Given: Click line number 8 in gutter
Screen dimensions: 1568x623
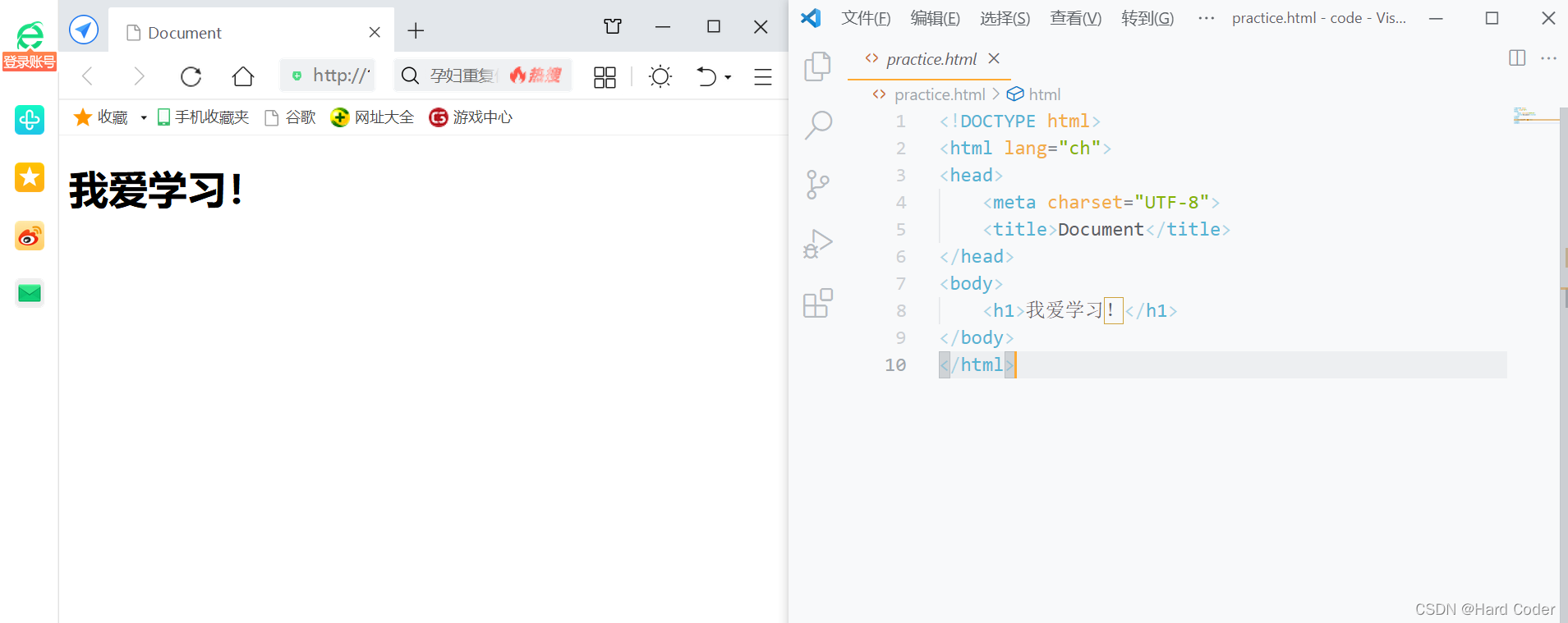Looking at the screenshot, I should click(x=901, y=310).
